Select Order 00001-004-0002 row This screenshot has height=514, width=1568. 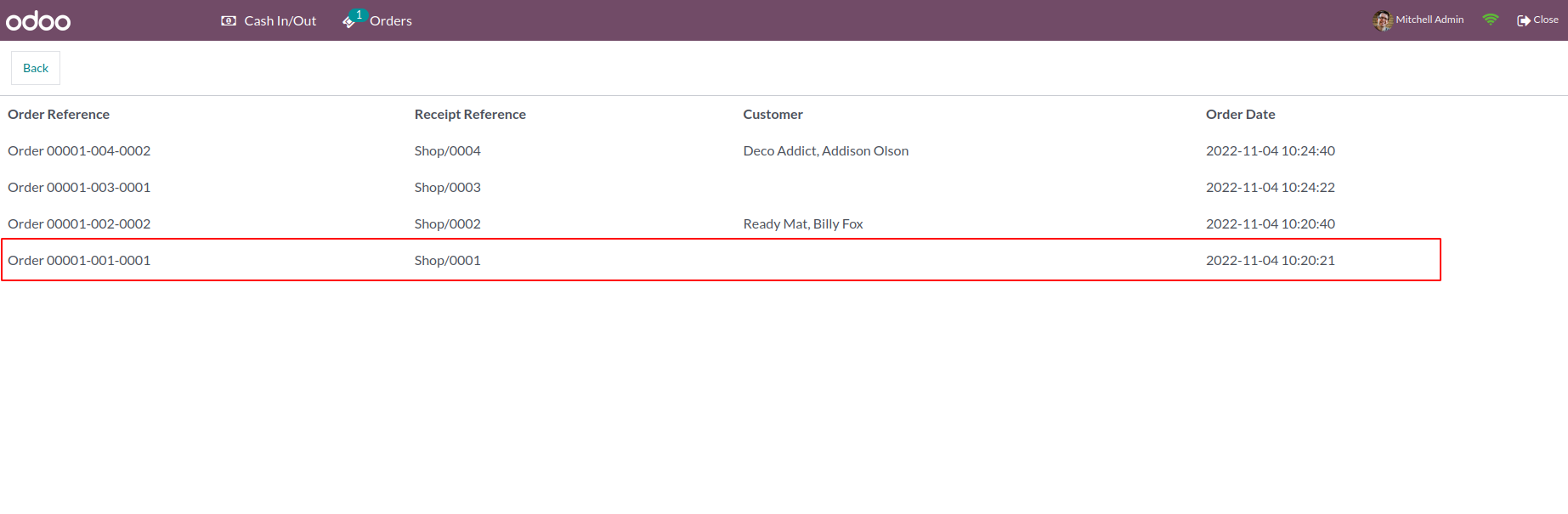(x=721, y=150)
